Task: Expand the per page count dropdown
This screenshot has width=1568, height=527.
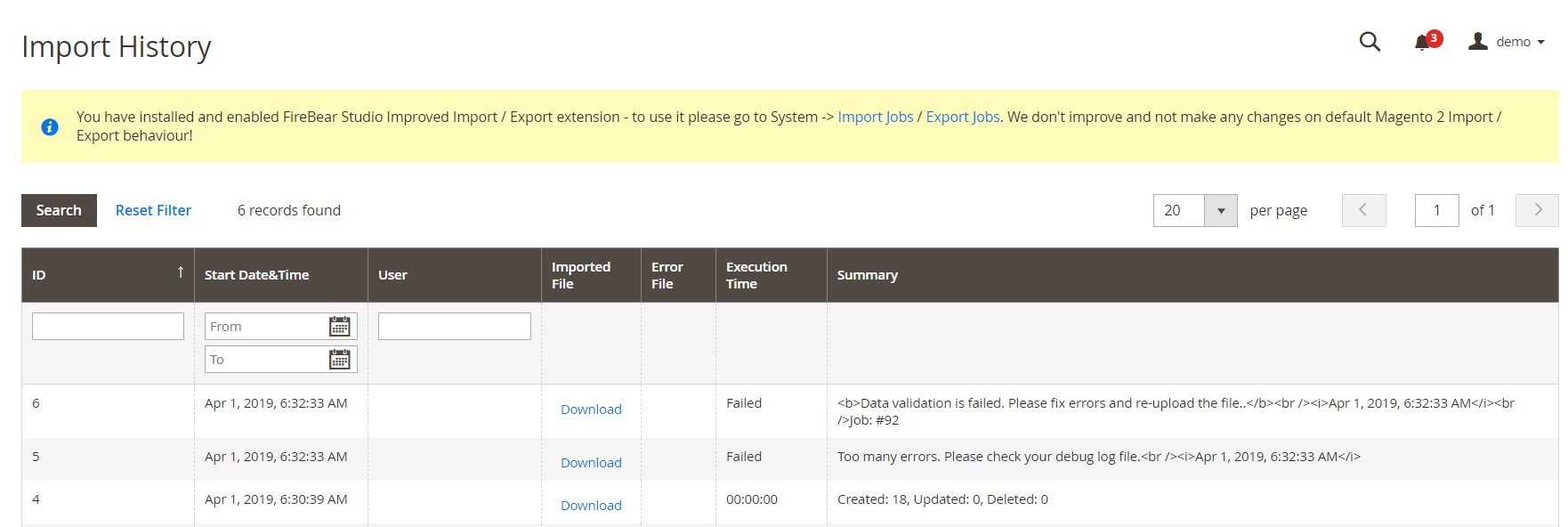Action: tap(1220, 211)
